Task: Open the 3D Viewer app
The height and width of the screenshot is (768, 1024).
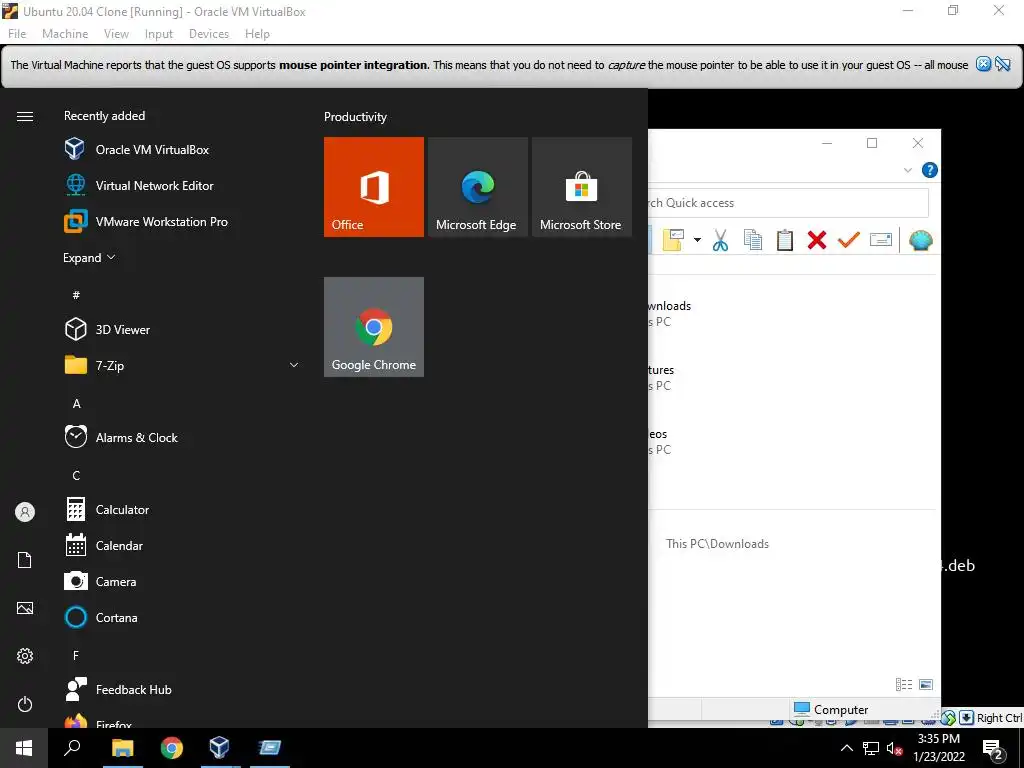Action: point(108,330)
